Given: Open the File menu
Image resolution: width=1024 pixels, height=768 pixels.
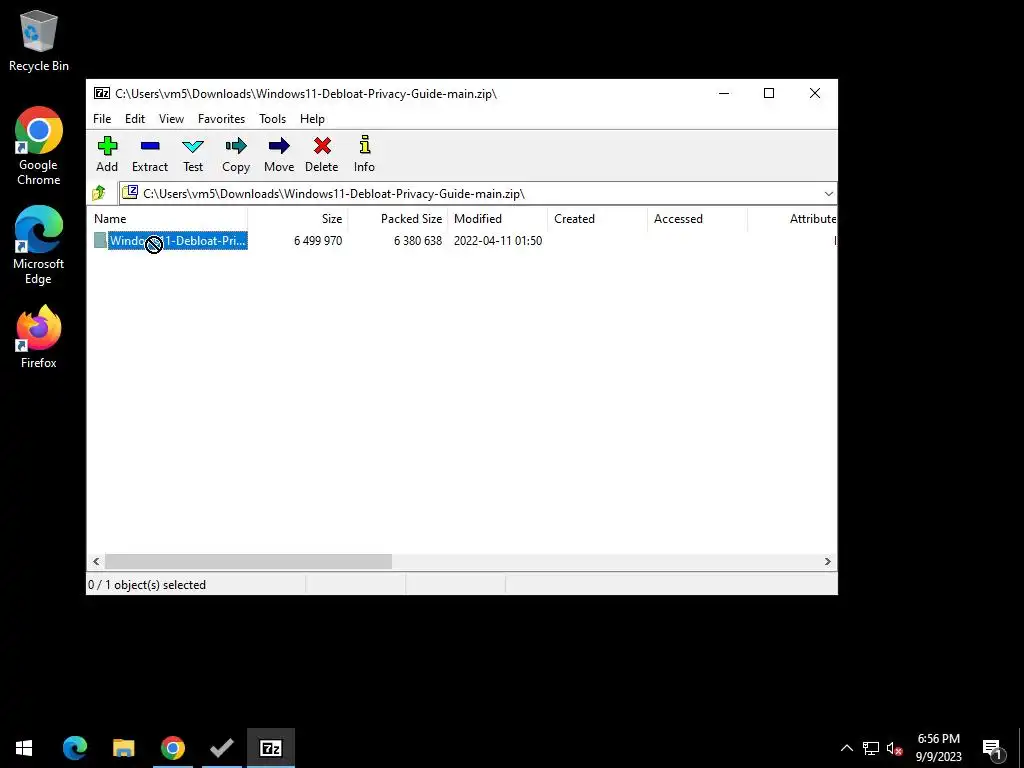Looking at the screenshot, I should (x=102, y=119).
